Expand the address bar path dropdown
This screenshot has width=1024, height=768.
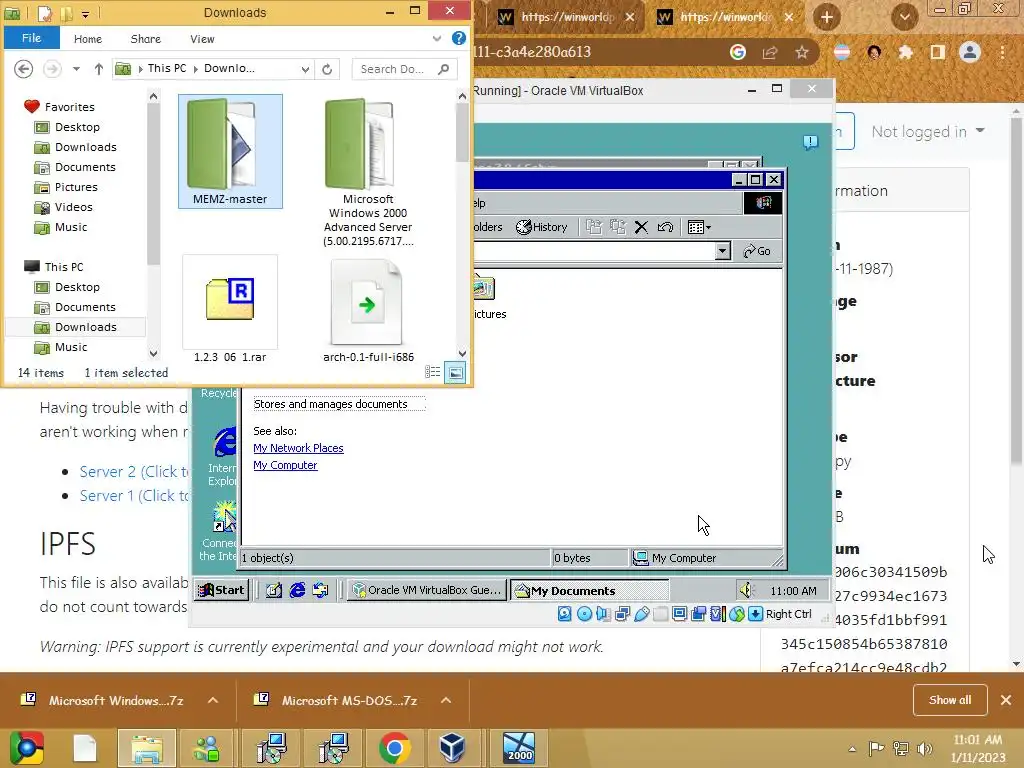tap(305, 69)
